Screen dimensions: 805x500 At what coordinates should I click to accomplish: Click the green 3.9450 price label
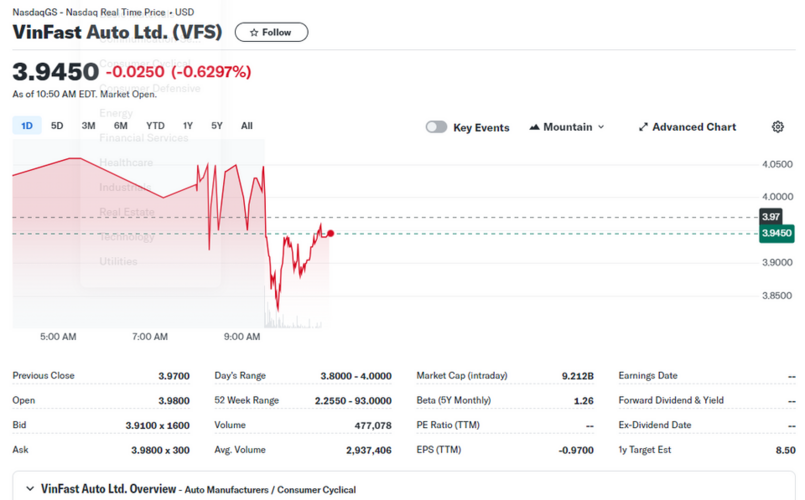click(776, 233)
